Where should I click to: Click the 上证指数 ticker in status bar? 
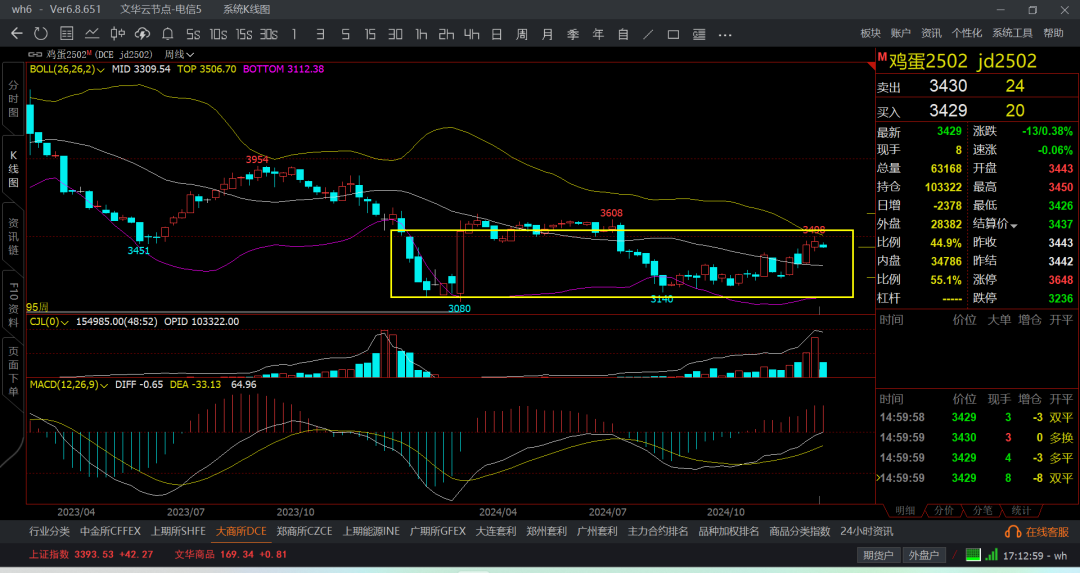[x=48, y=554]
